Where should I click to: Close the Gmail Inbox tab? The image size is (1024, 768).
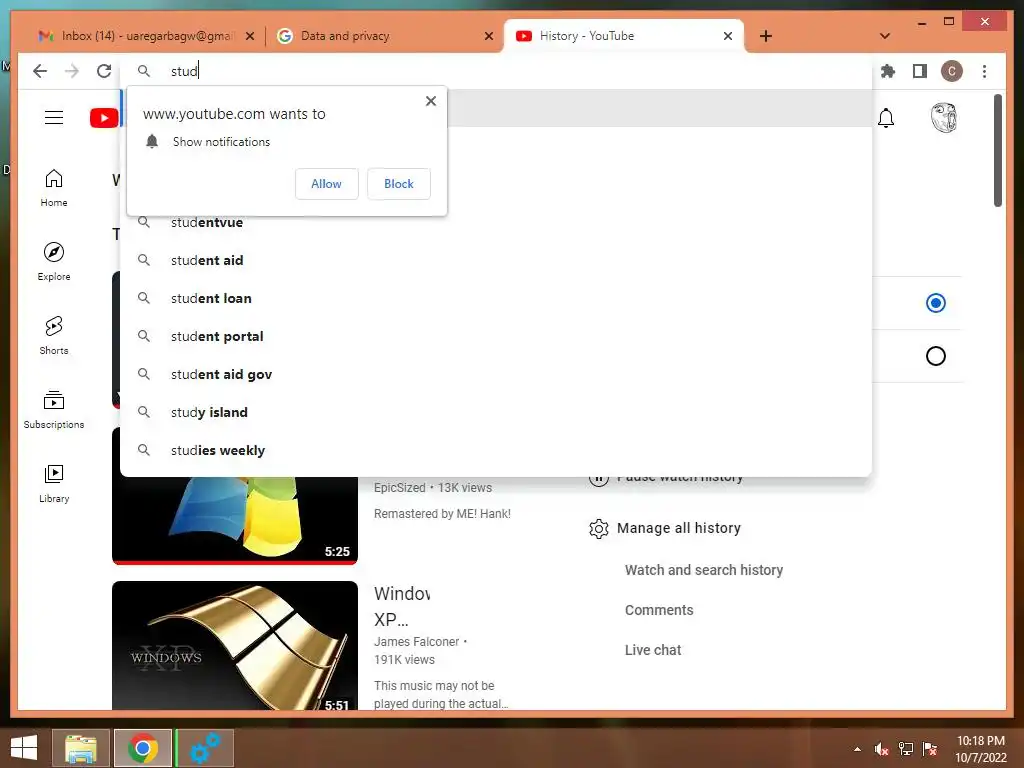coord(250,36)
